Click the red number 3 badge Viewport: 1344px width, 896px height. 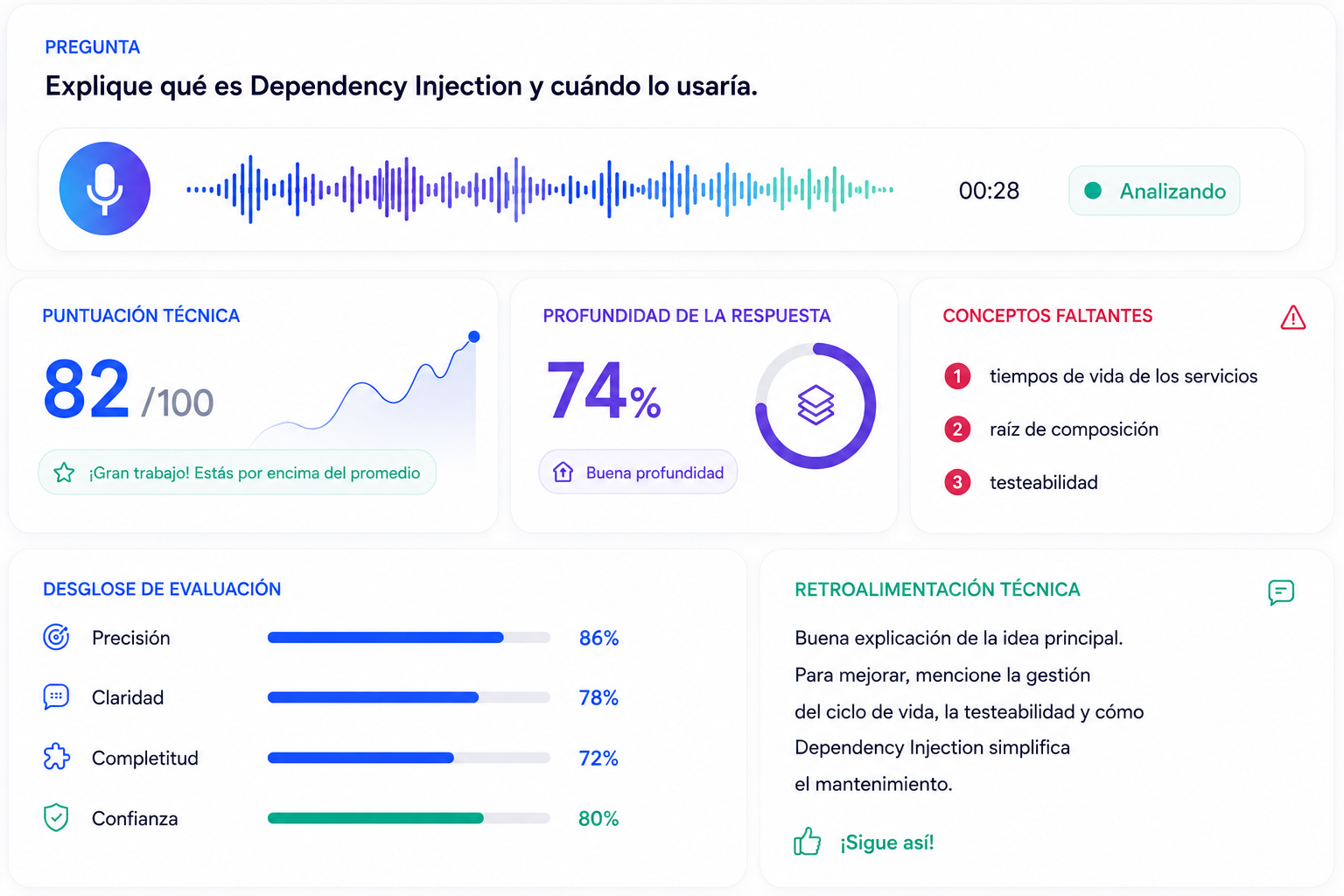pos(957,482)
